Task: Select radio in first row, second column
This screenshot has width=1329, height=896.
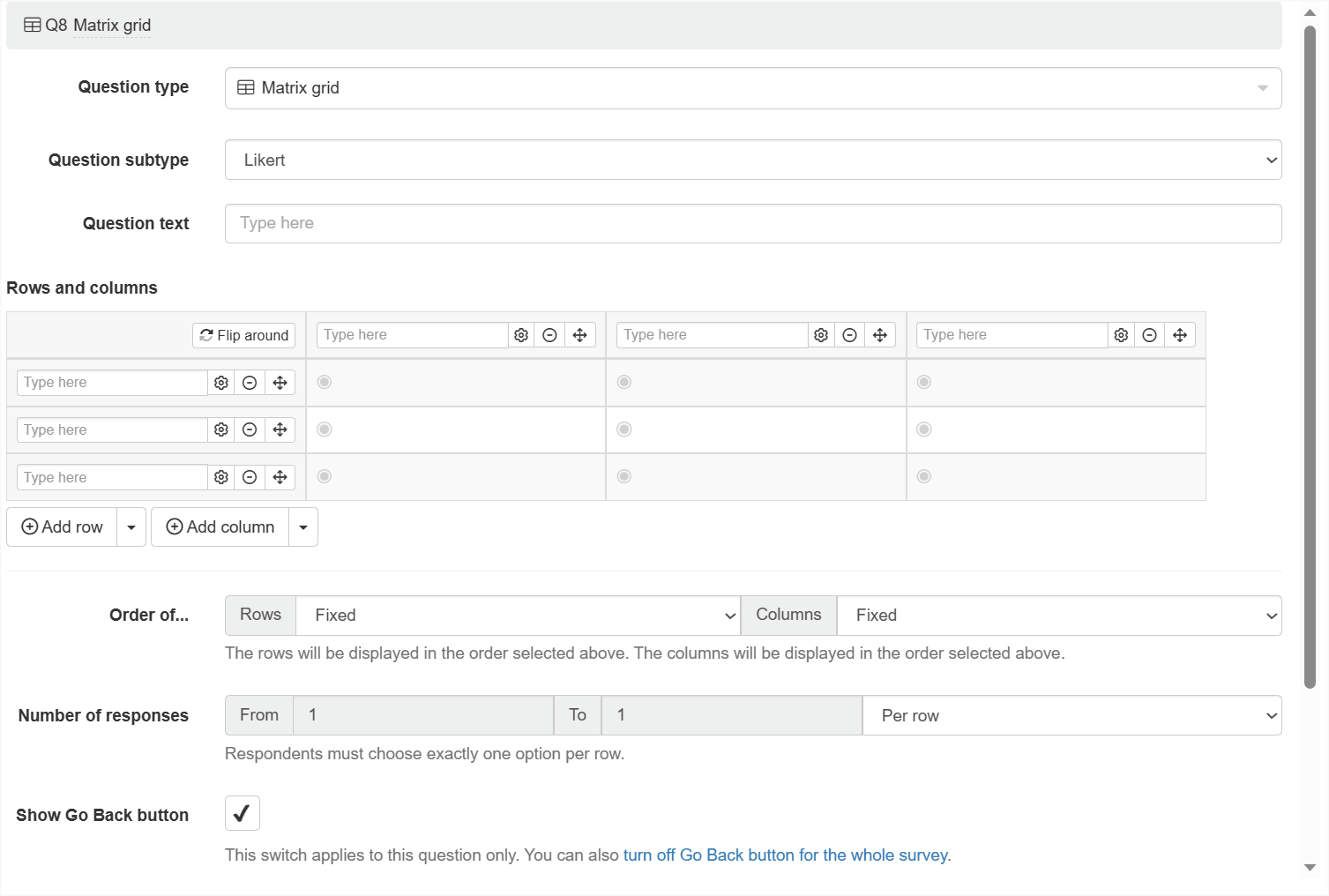Action: pos(624,382)
